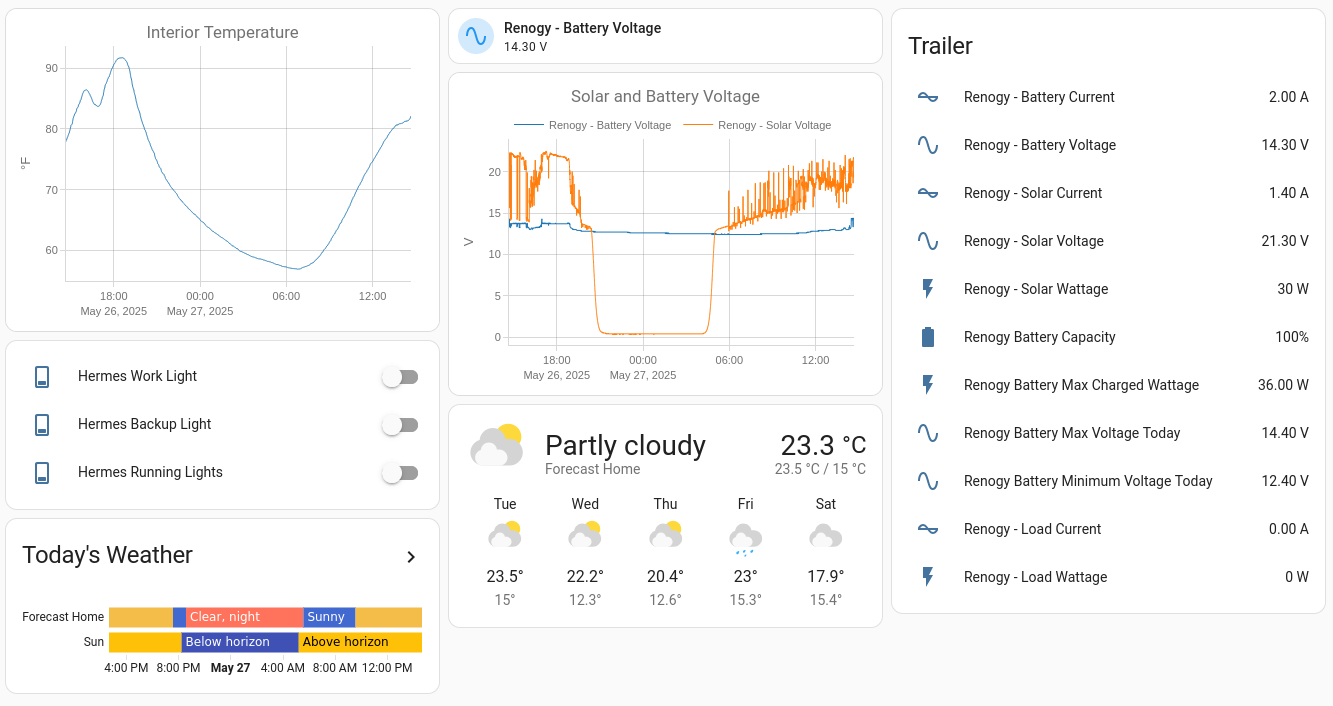Toggle Renogy - Solar Voltage legend series
1333x706 pixels.
tap(757, 125)
